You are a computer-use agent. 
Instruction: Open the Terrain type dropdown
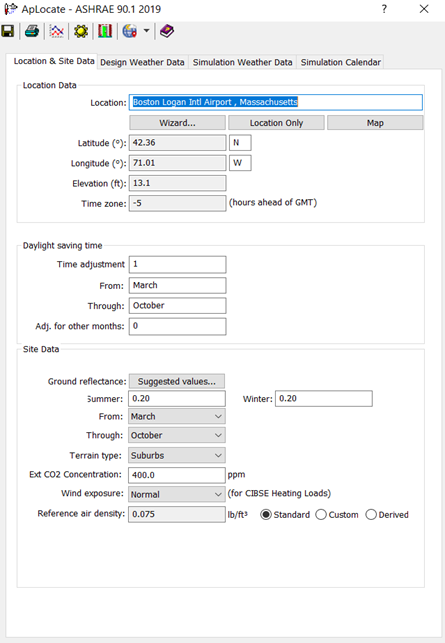(x=177, y=455)
